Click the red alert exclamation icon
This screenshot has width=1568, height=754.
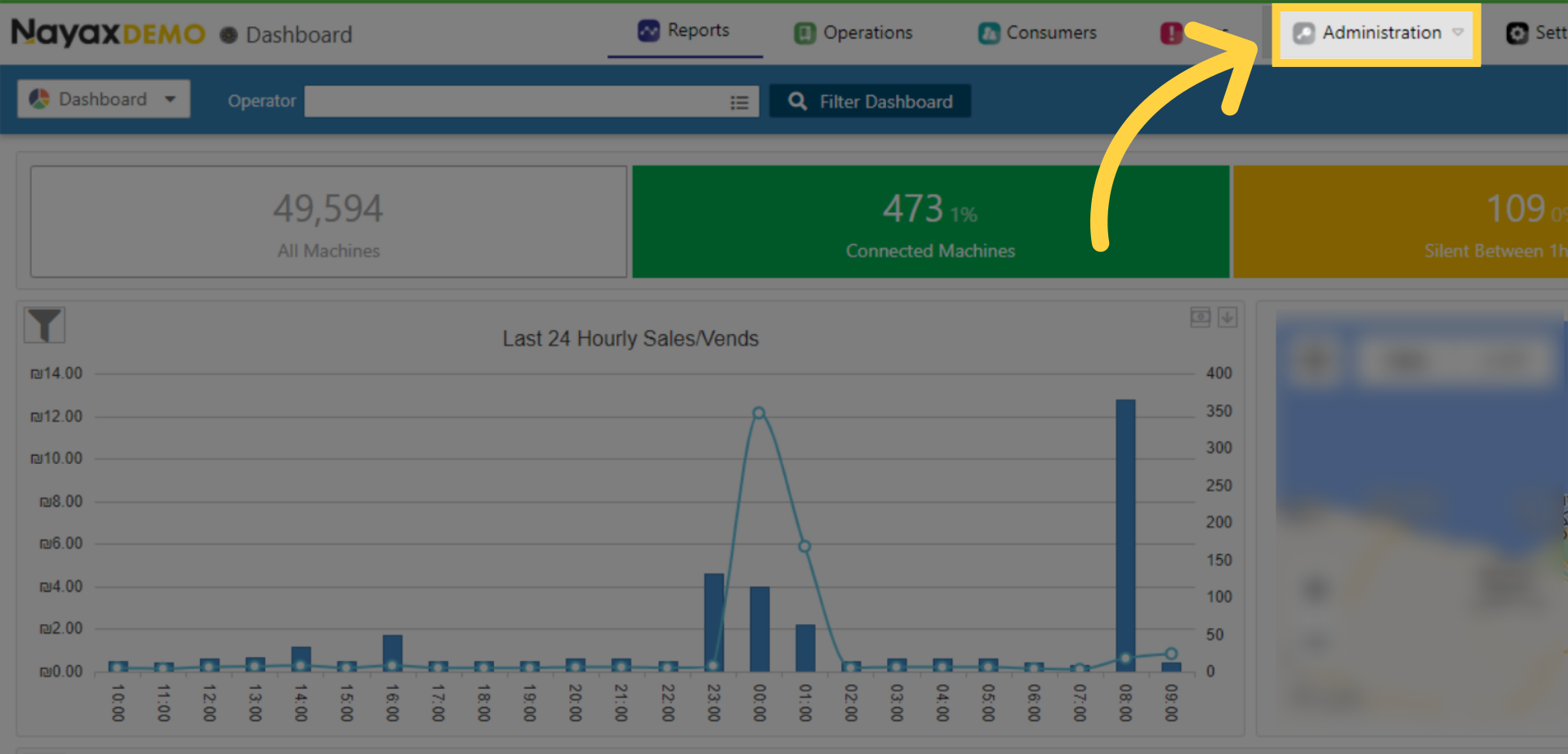point(1171,33)
